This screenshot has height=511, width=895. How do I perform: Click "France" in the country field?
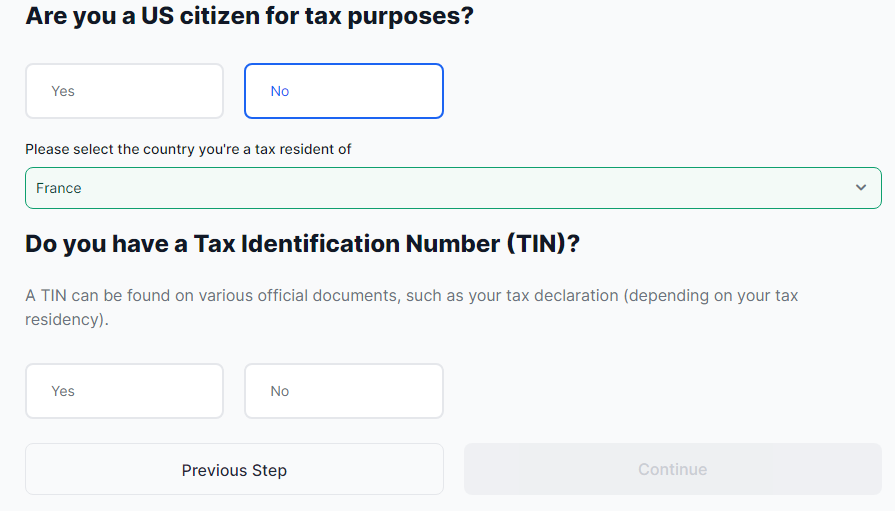click(59, 188)
